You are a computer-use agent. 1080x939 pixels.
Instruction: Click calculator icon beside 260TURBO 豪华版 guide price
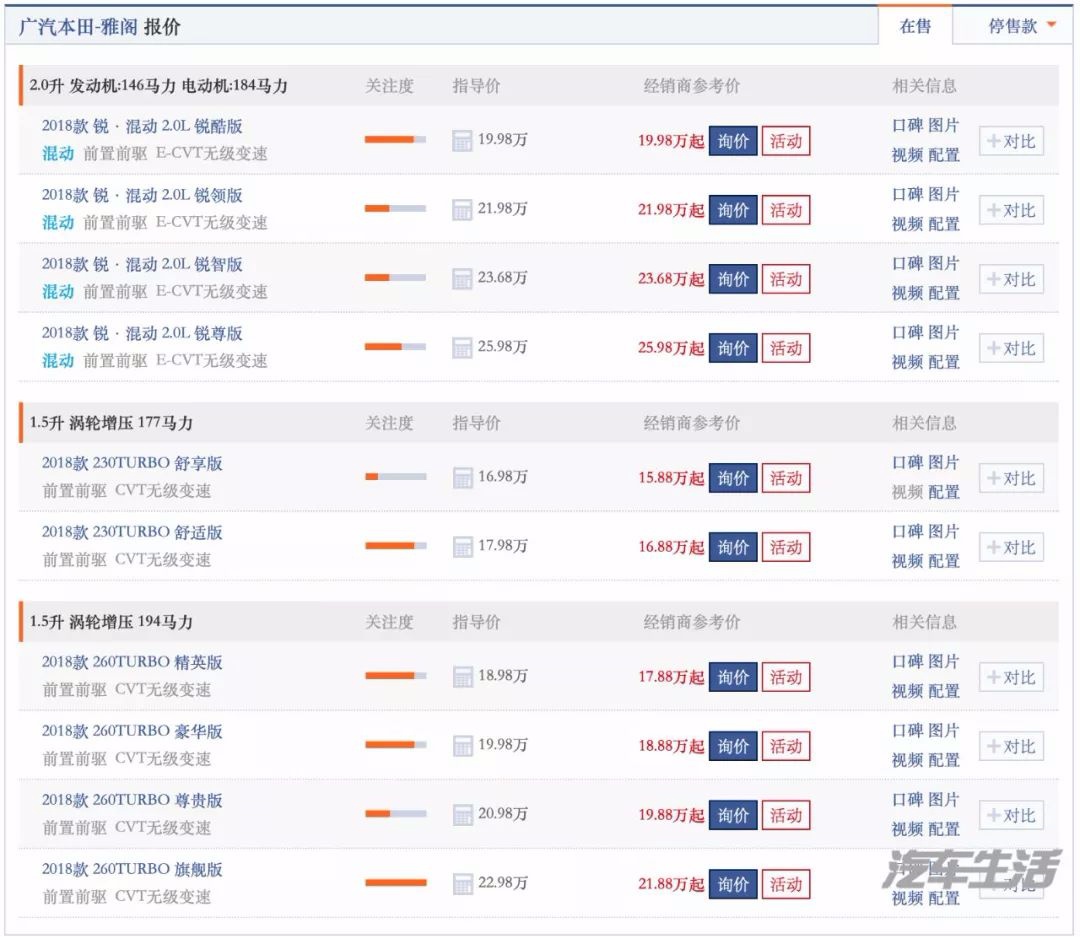coord(462,745)
